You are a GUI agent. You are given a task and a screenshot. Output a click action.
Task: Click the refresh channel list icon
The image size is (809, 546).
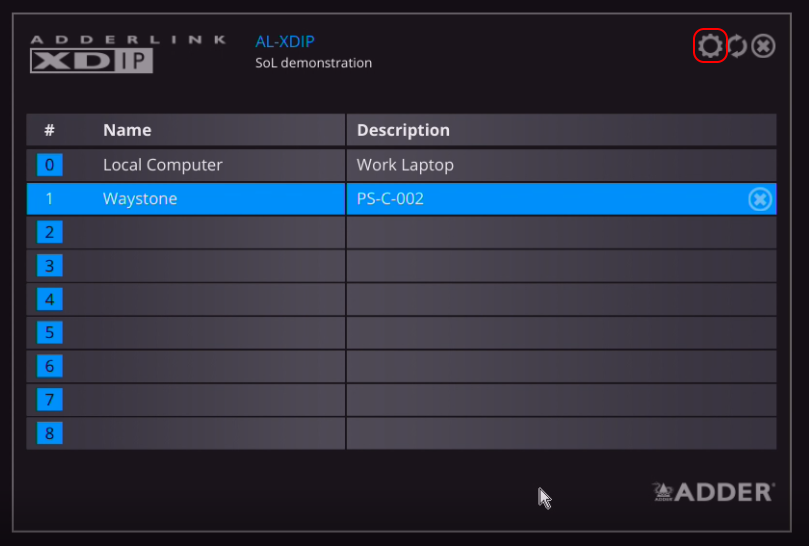point(737,46)
